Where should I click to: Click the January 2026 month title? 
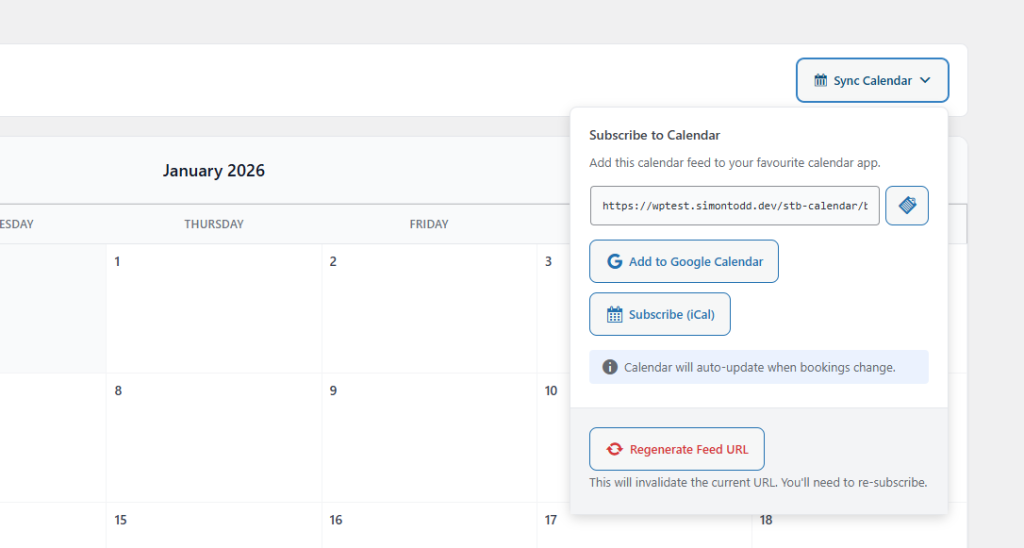[214, 171]
